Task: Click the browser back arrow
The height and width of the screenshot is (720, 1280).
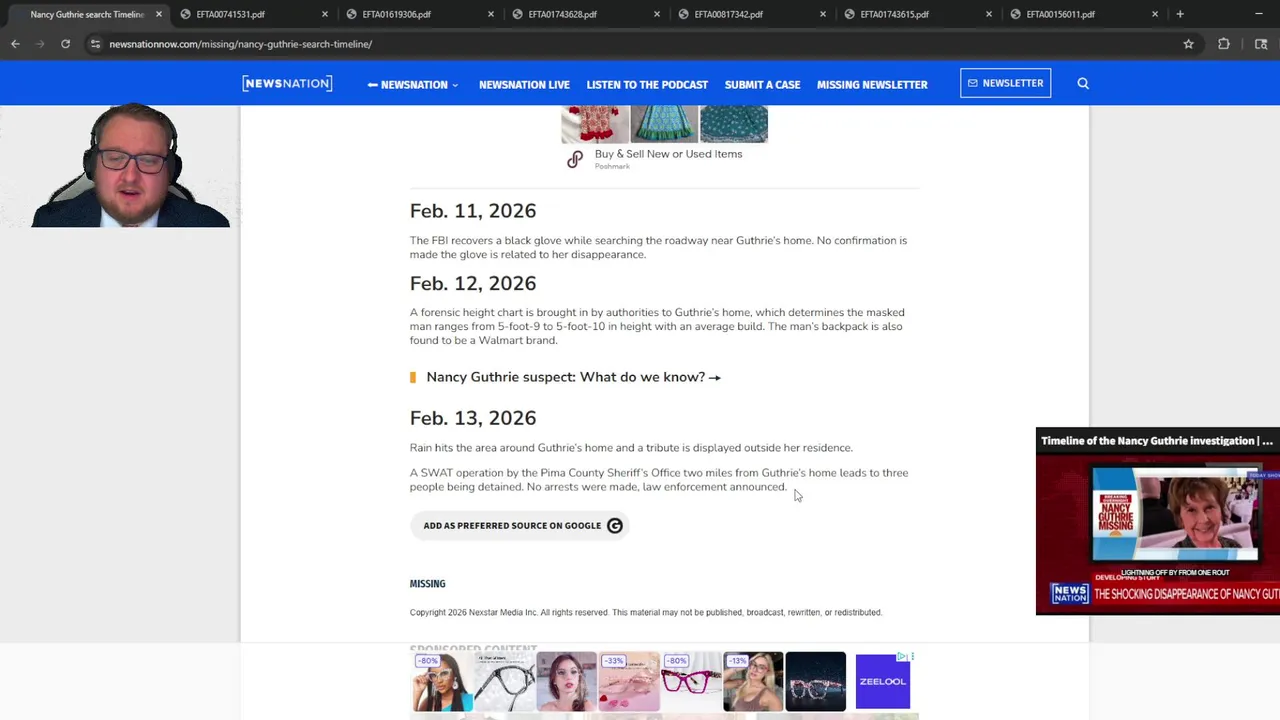Action: pos(15,44)
